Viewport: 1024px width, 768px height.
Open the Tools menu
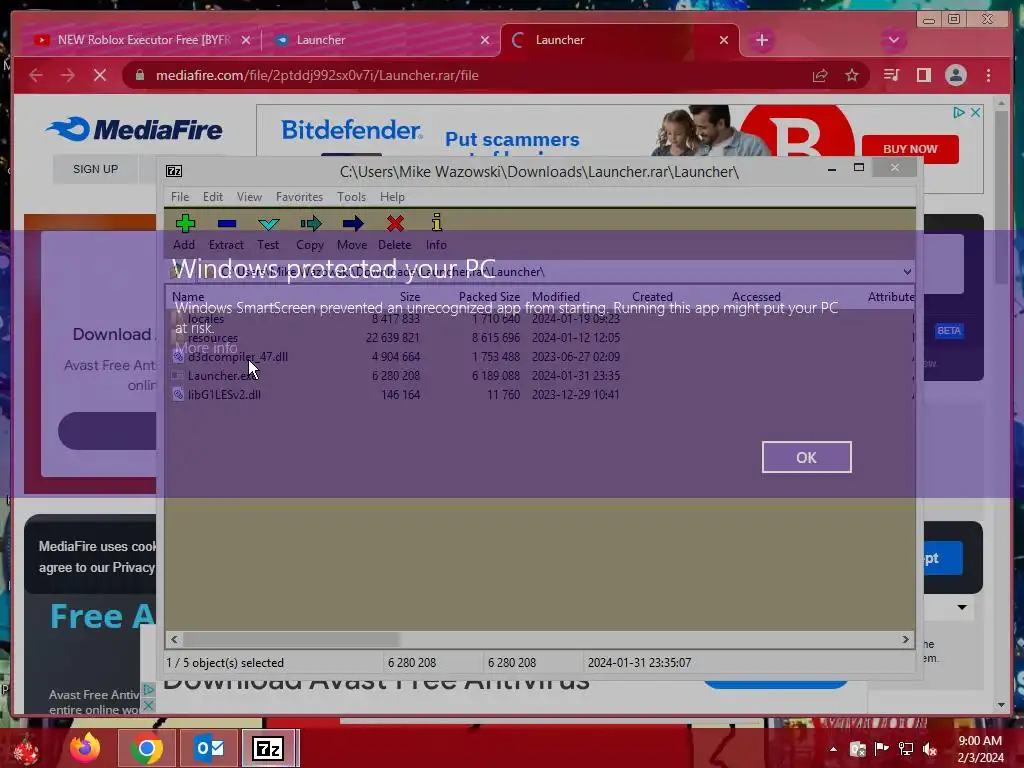coord(351,197)
